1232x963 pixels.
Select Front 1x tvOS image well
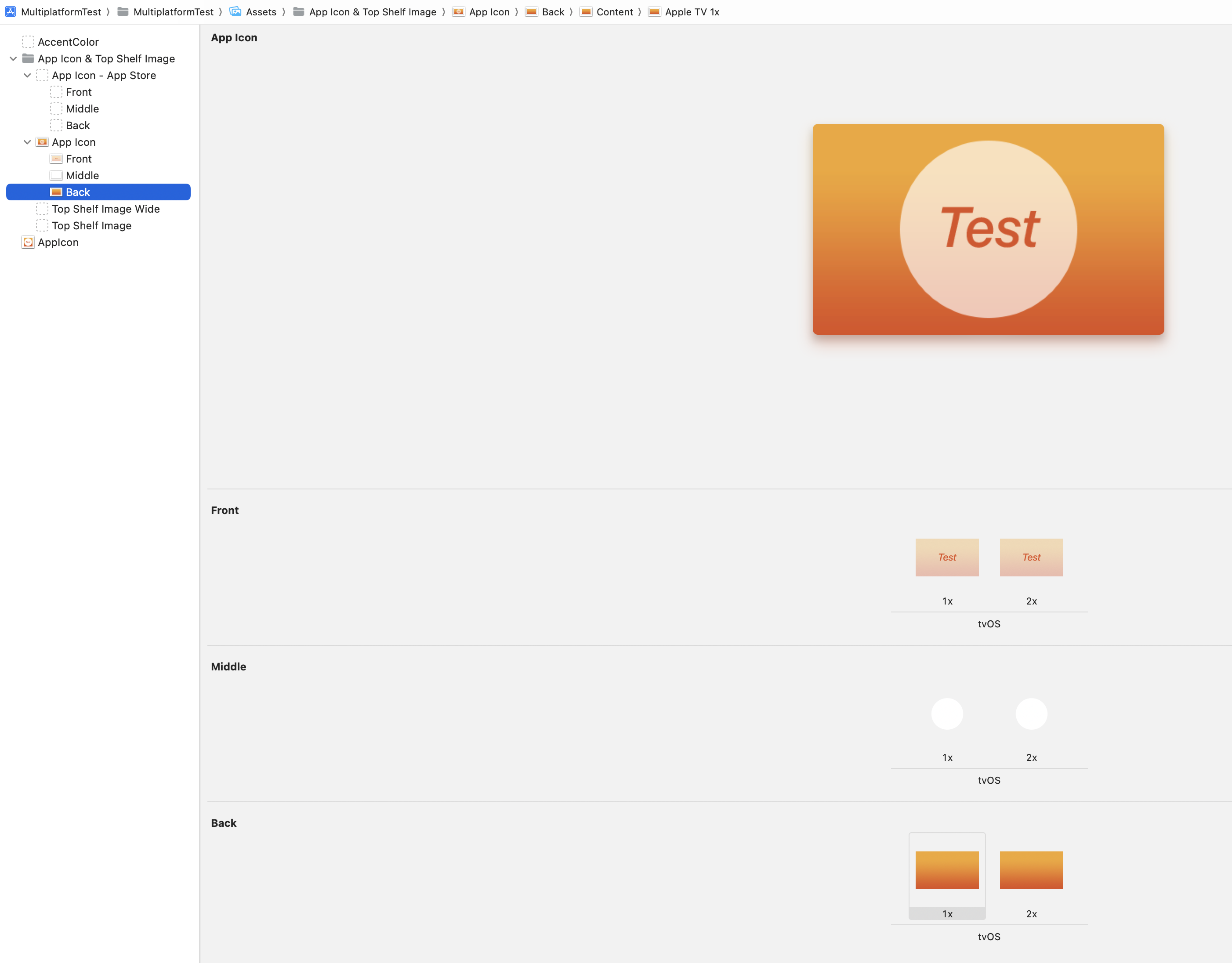coord(946,558)
